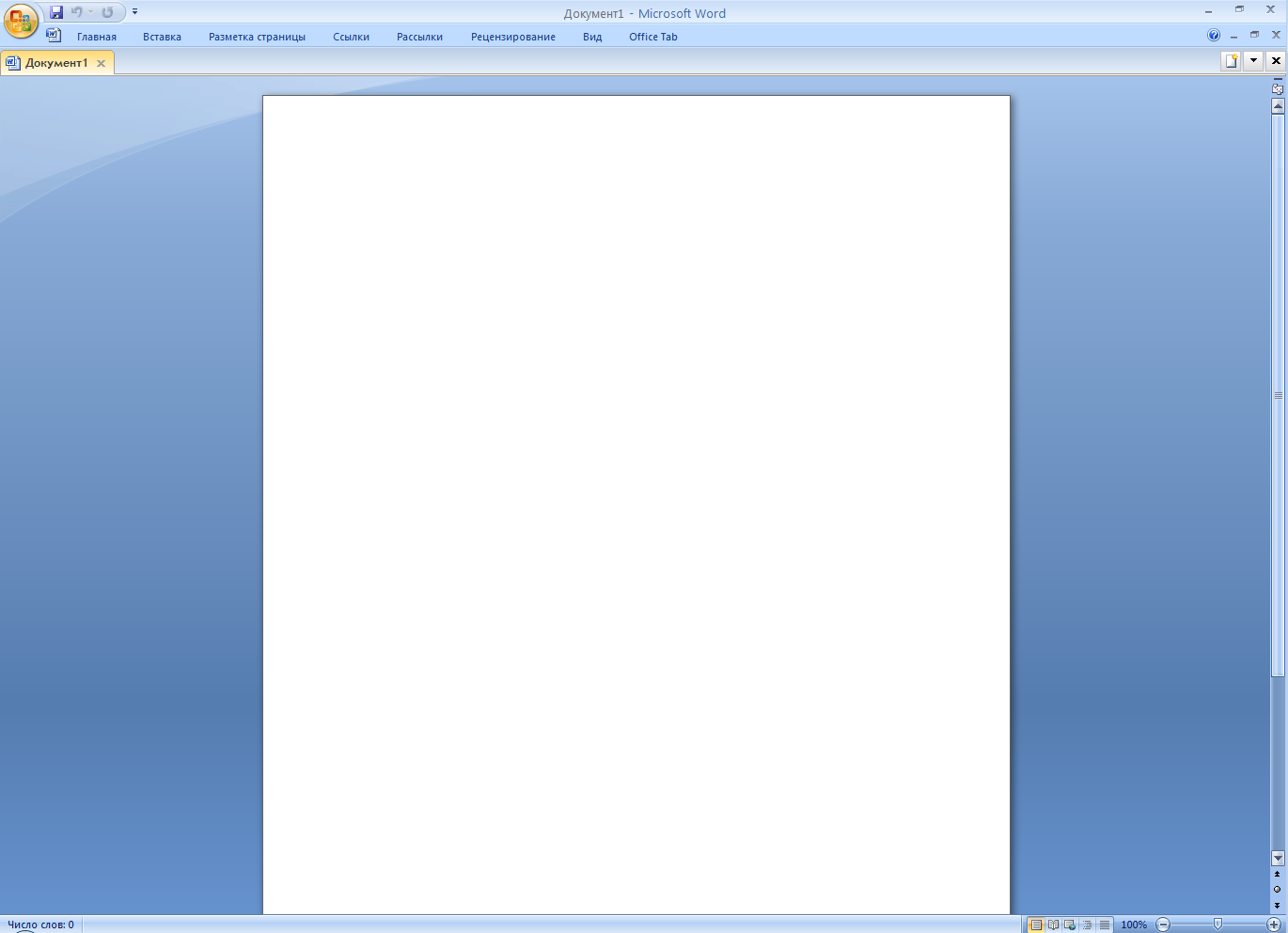This screenshot has width=1288, height=933.
Task: Open the Undo history dropdown arrow
Action: [x=91, y=12]
